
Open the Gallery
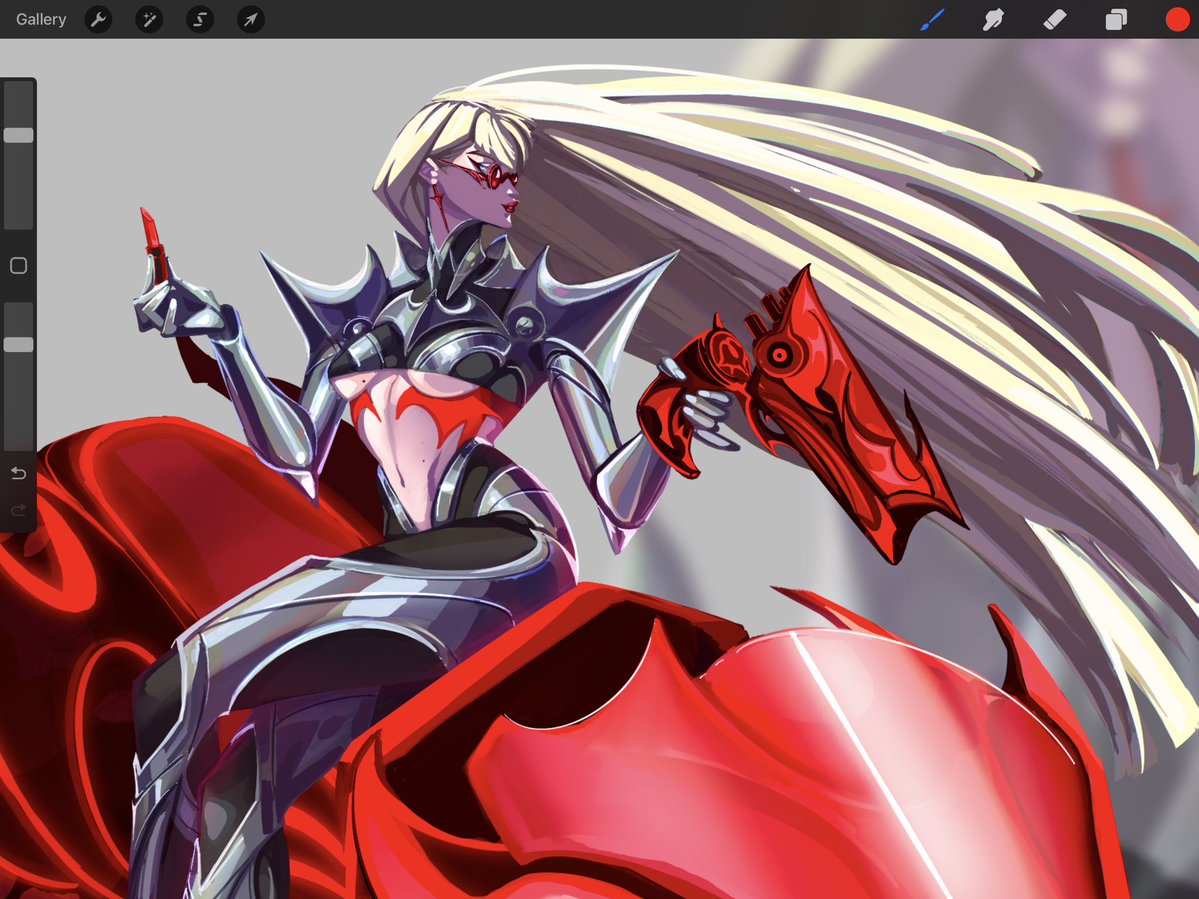[x=41, y=19]
